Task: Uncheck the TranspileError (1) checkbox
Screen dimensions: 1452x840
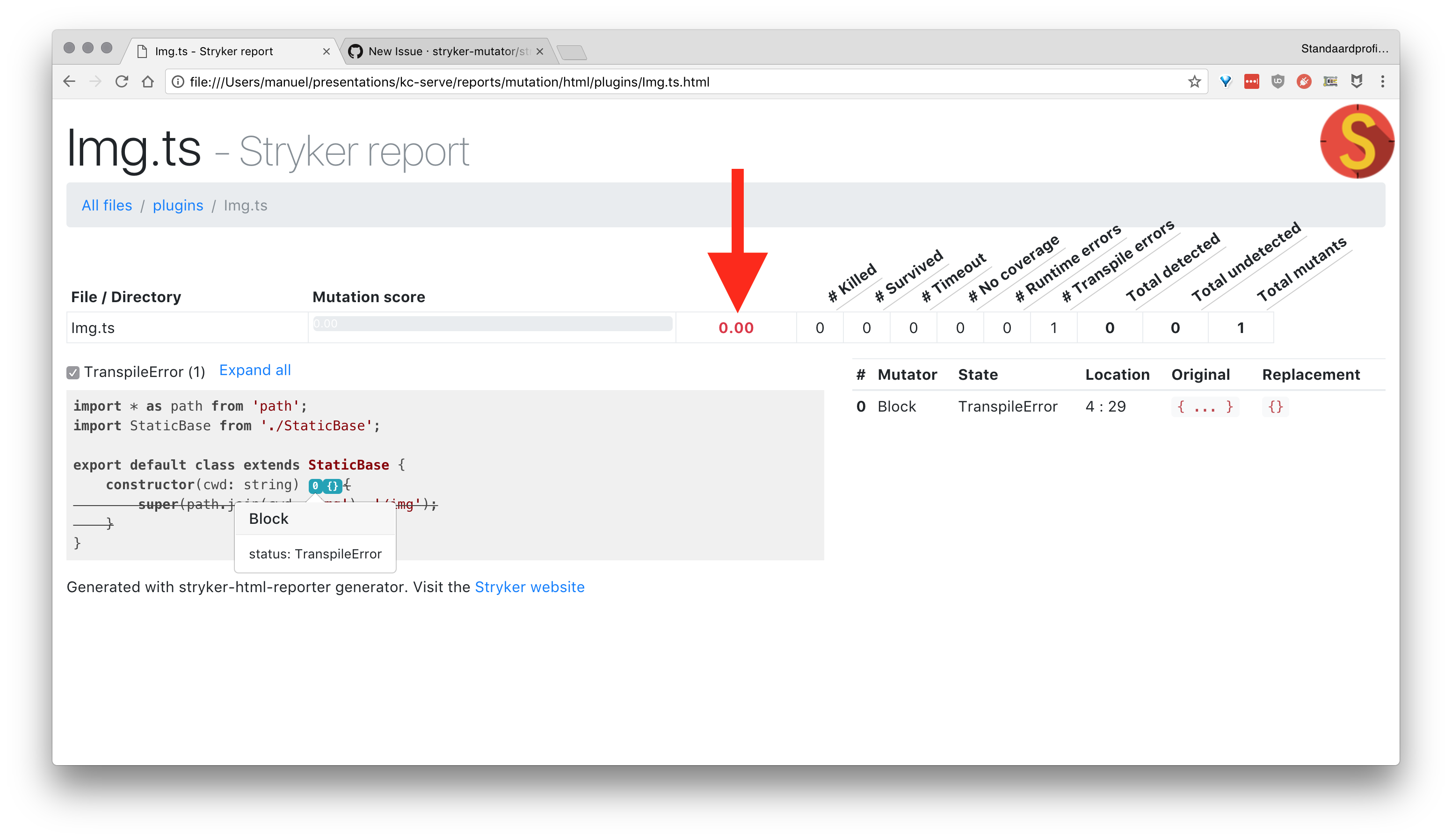Action: [x=73, y=373]
